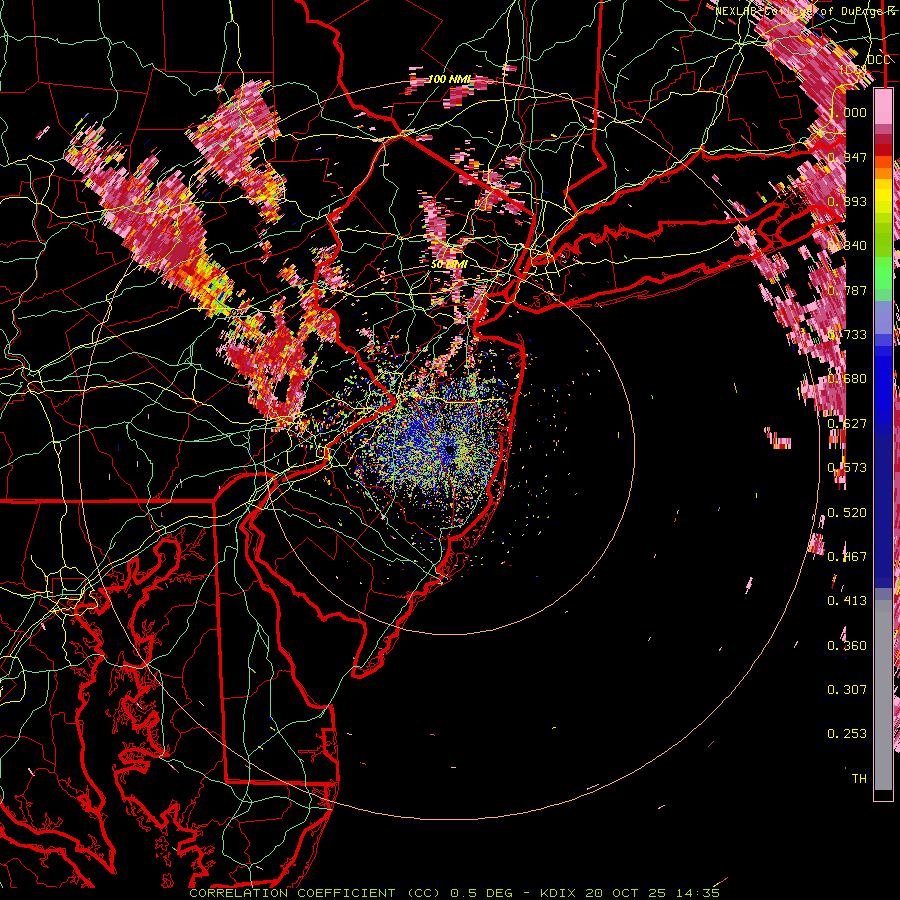Click the 0.787 scale value

(x=847, y=290)
